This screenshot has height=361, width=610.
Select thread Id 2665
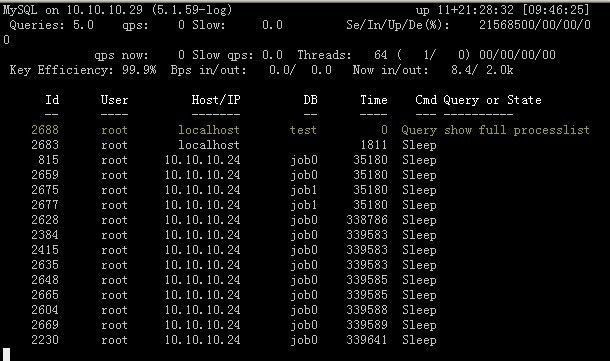(45, 295)
